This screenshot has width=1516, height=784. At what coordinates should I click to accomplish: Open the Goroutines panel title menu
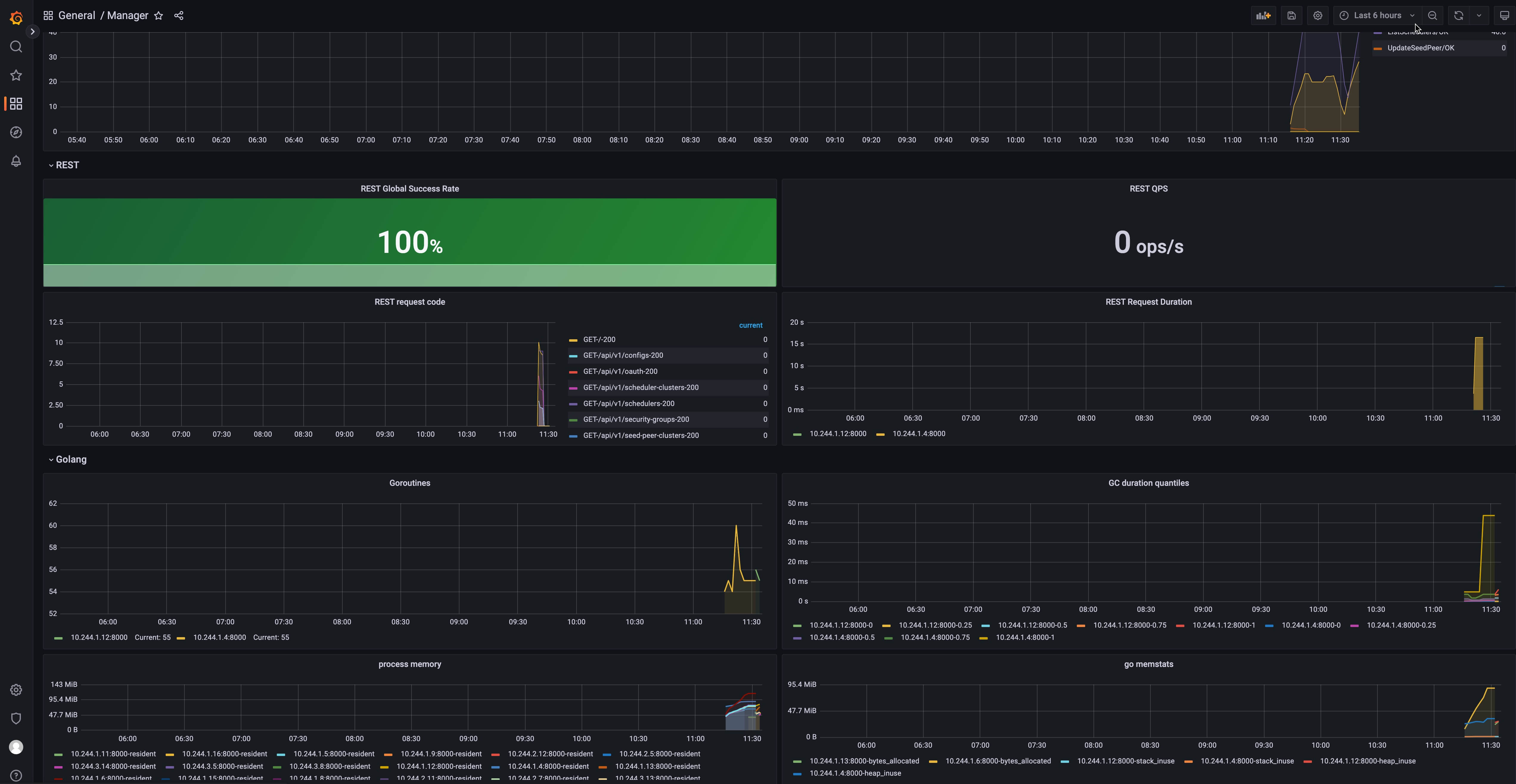[410, 483]
